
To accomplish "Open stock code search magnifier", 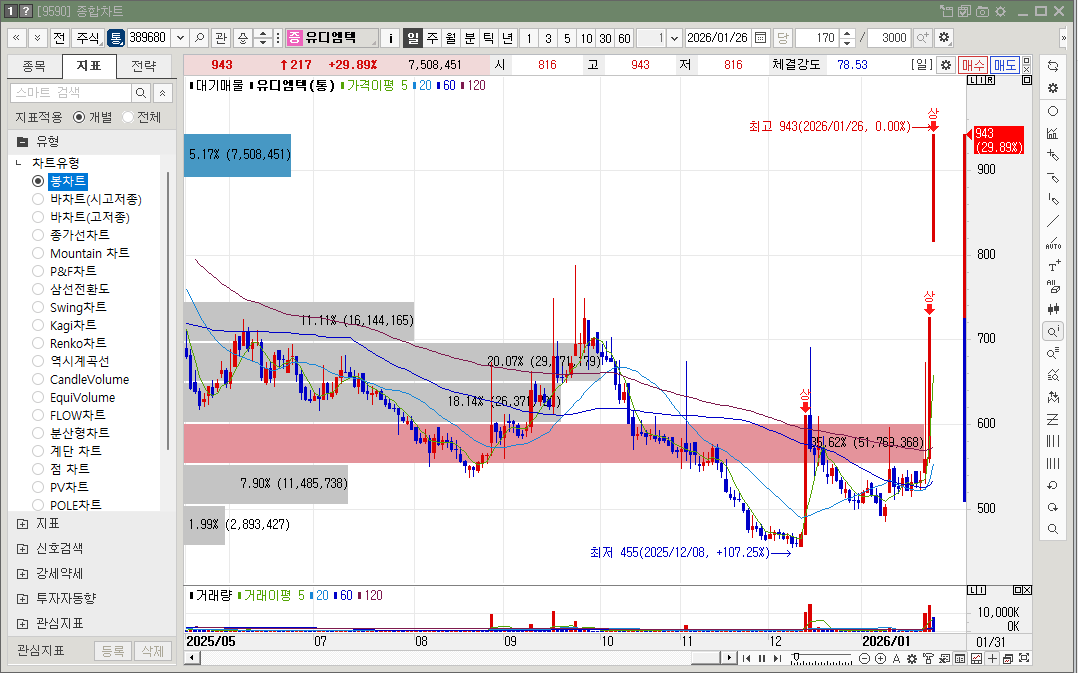I will point(199,38).
